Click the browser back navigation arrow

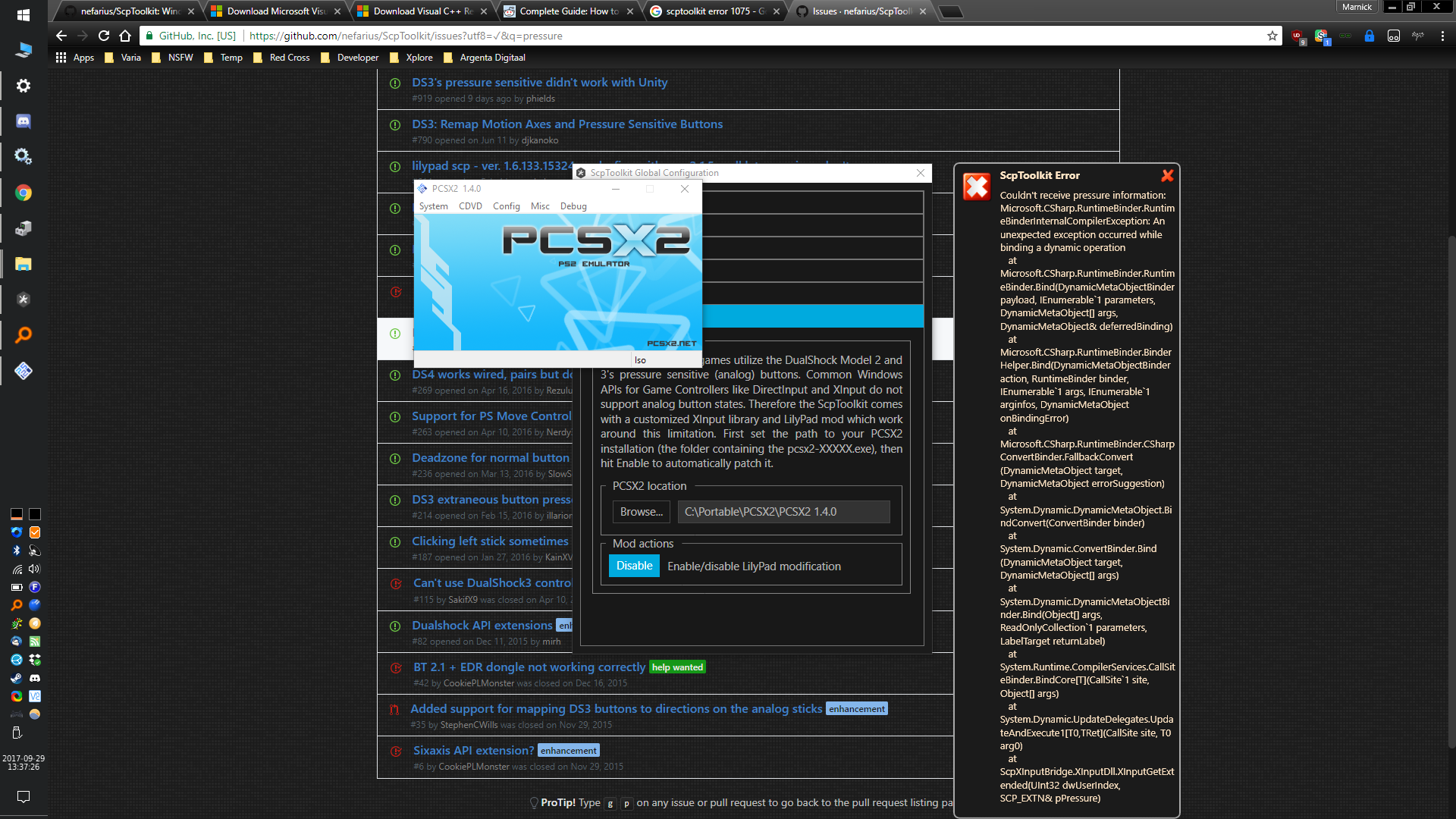tap(62, 36)
